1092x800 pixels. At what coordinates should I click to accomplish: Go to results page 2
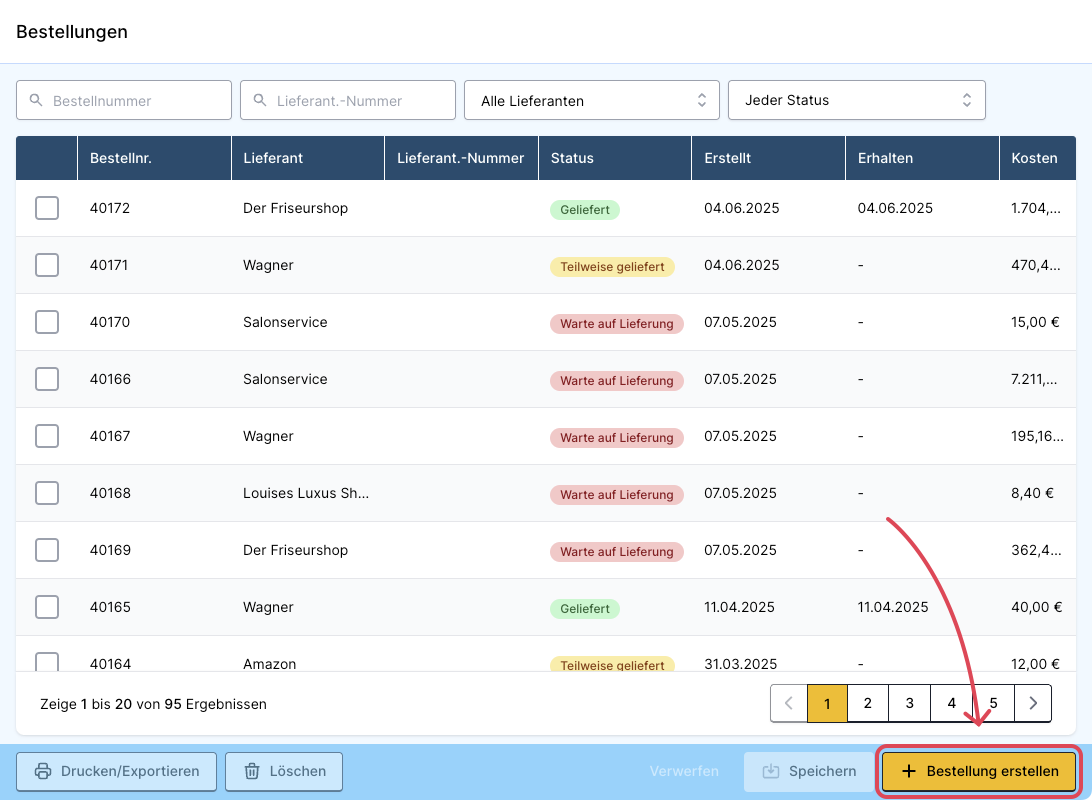click(x=868, y=703)
